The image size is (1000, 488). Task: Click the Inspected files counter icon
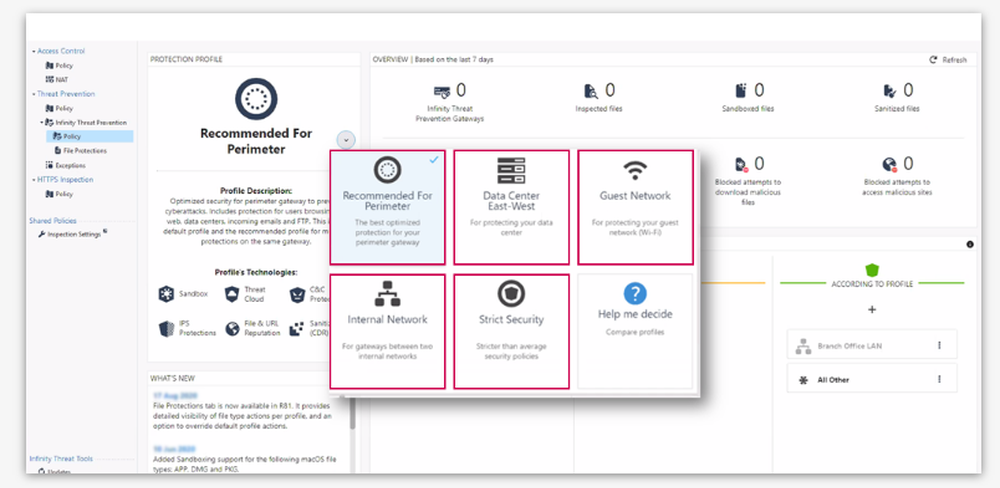coord(591,91)
